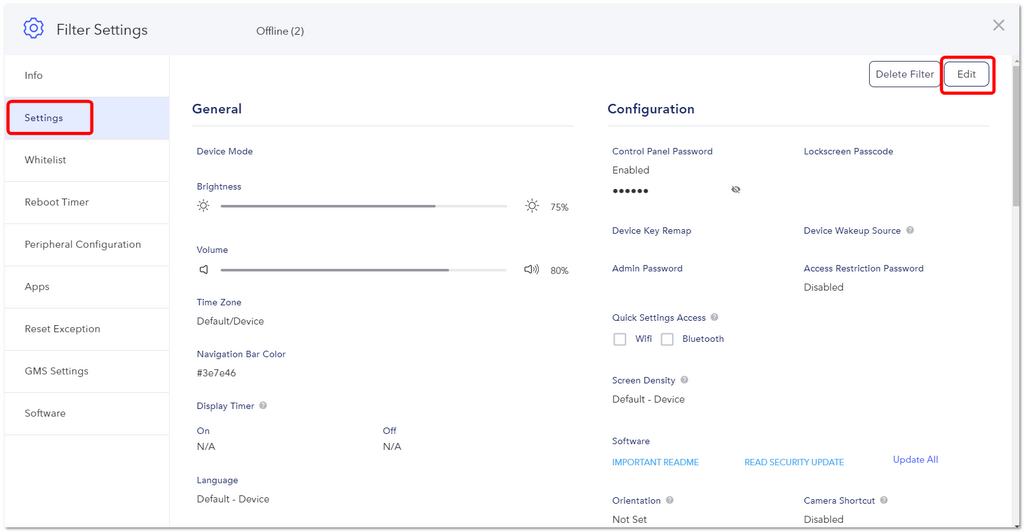Click the Filter Settings gear icon
The image size is (1024, 532).
coord(33,28)
